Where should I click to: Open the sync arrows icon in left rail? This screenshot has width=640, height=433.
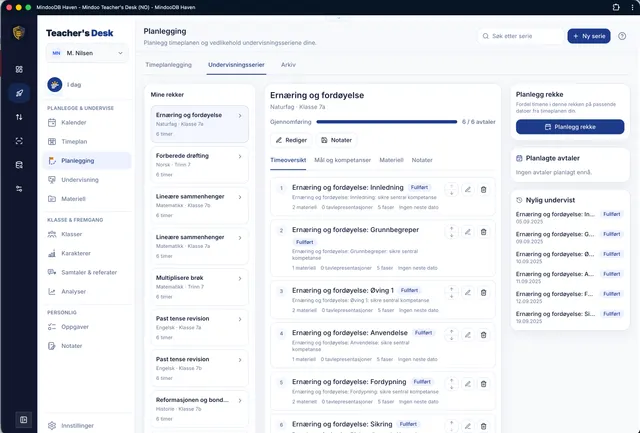click(19, 117)
